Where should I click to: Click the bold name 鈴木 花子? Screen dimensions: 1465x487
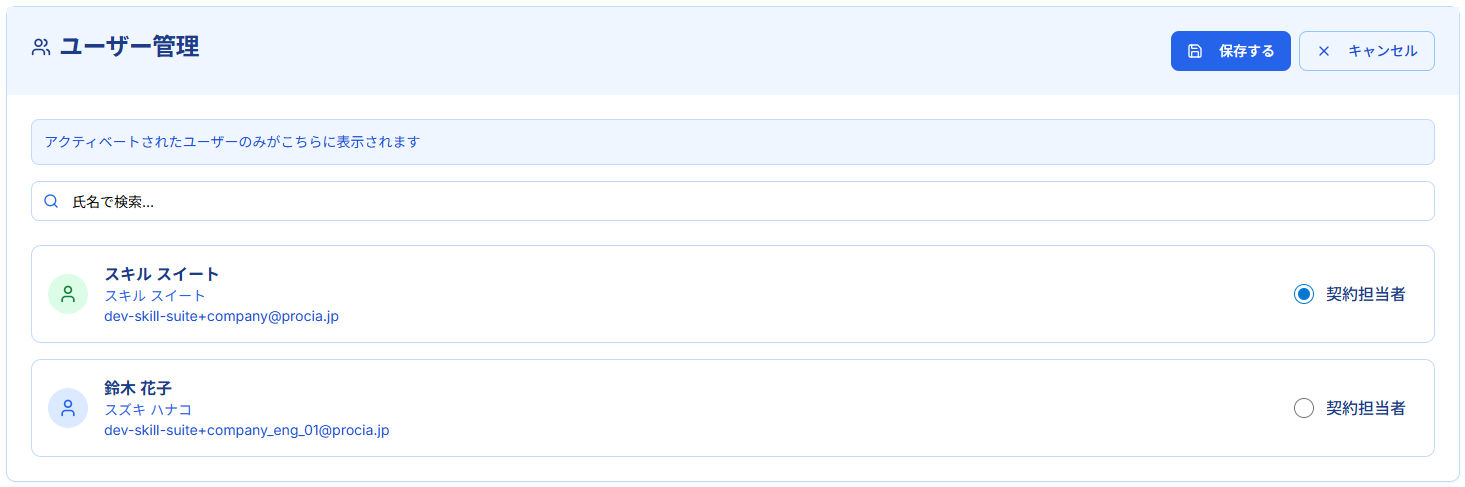(x=140, y=388)
